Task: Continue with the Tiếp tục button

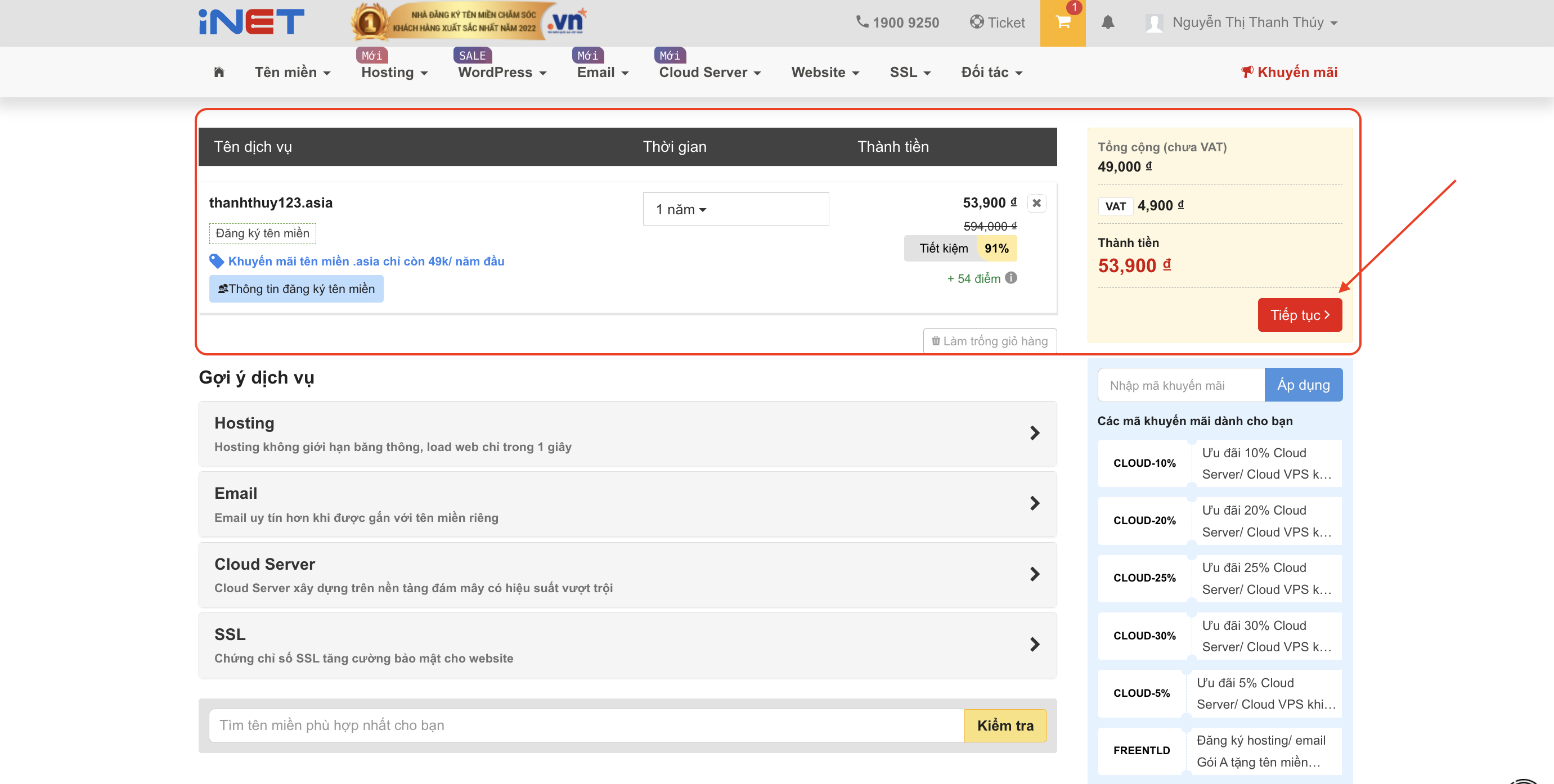Action: [x=1300, y=315]
